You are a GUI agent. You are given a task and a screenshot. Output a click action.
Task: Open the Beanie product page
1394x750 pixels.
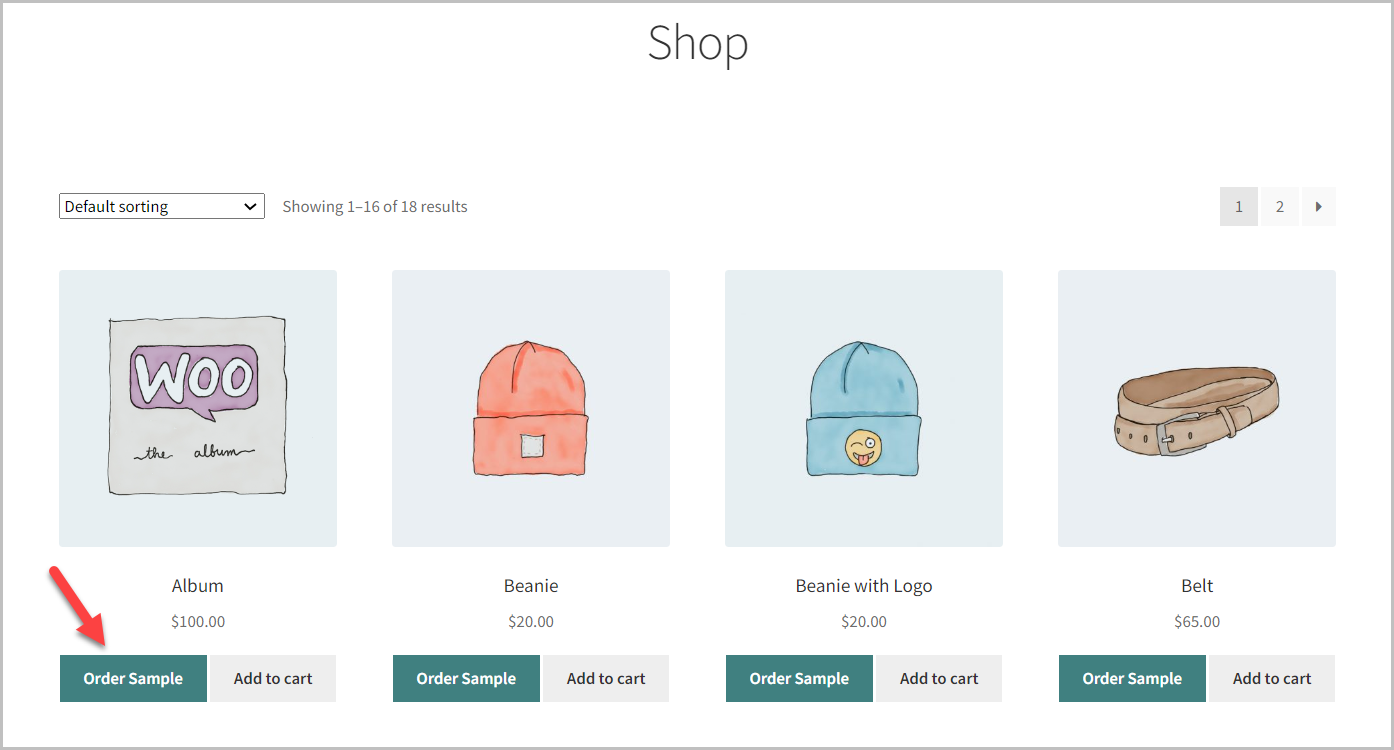coord(530,585)
